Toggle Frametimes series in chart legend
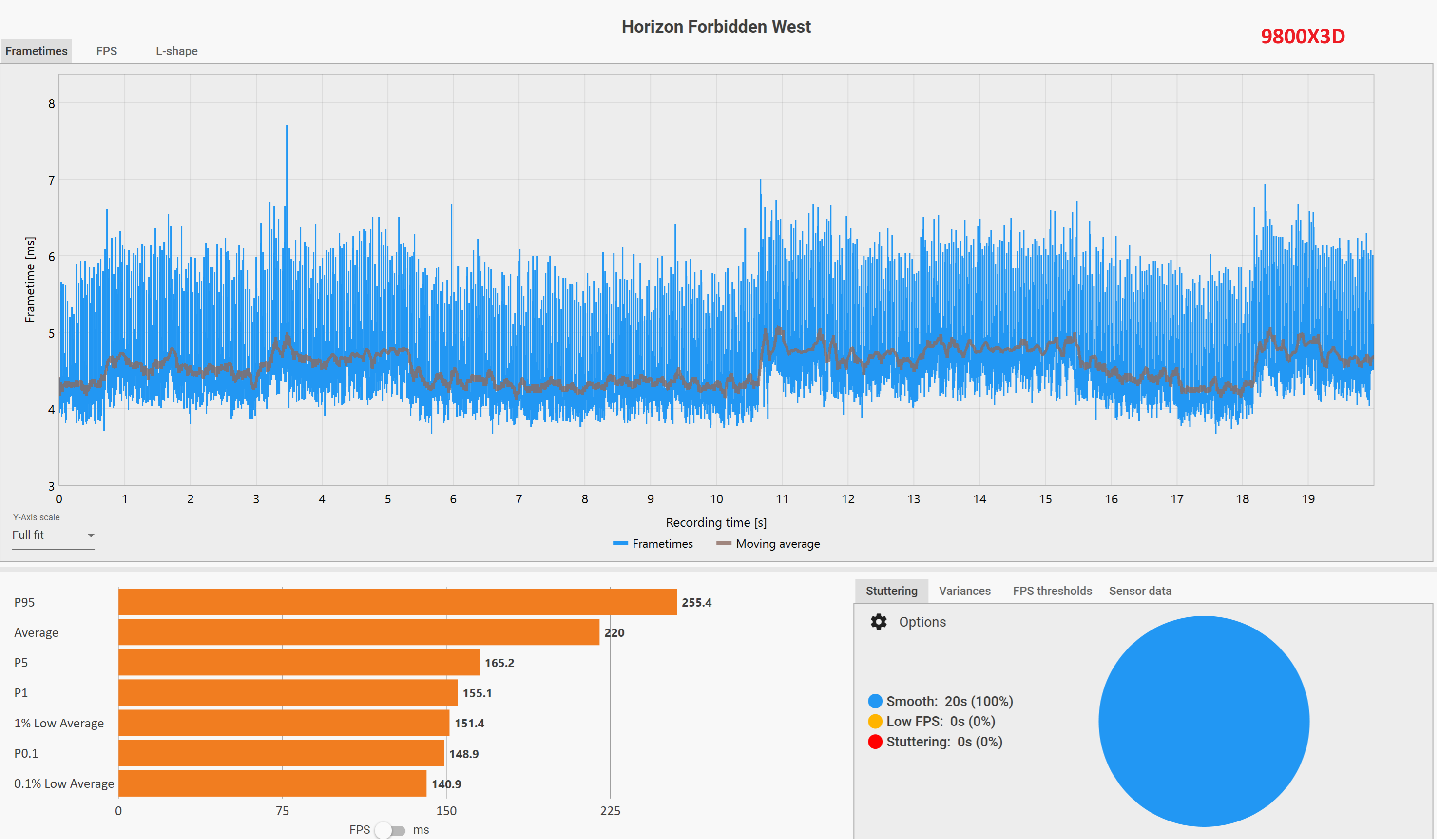1440x840 pixels. pyautogui.click(x=653, y=544)
